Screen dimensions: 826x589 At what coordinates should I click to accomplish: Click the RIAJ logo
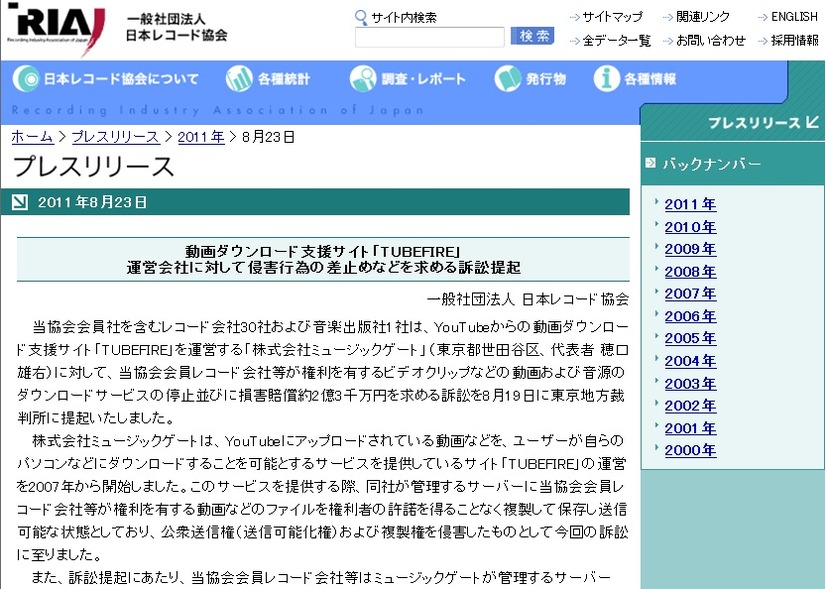55,28
